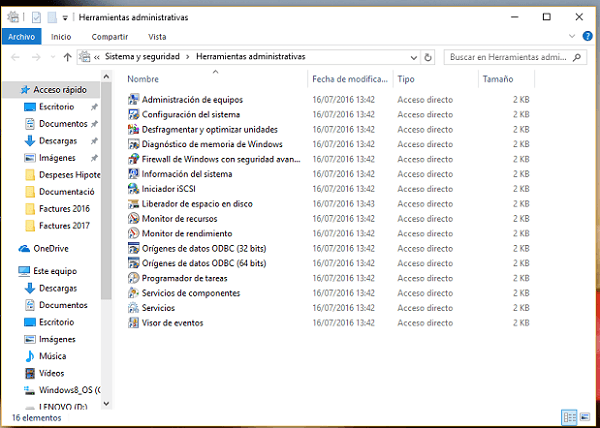
Task: Click the Help question mark icon
Action: click(x=587, y=36)
